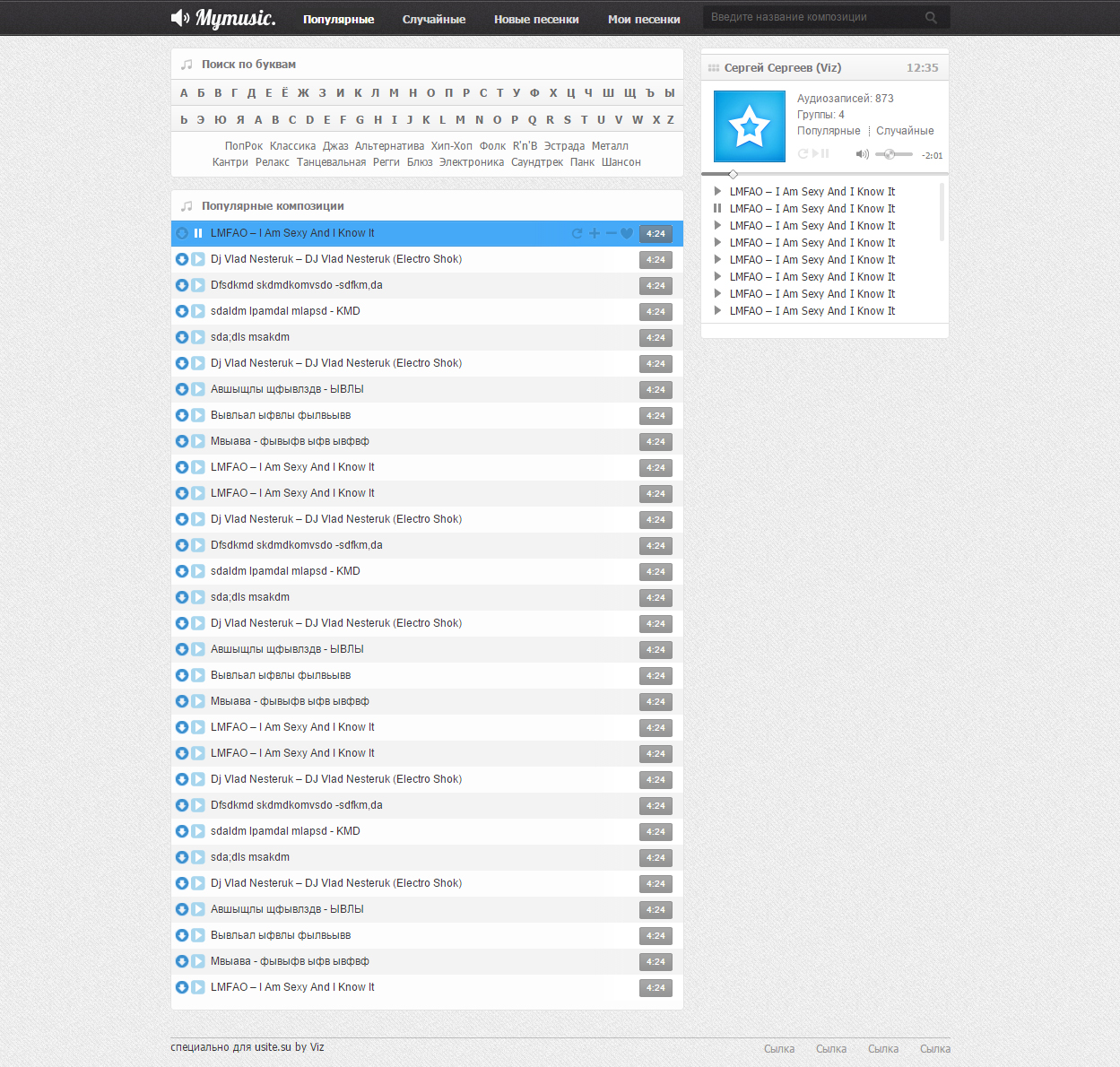The width and height of the screenshot is (1120, 1067).
Task: Click Популярные link in player panel
Action: (x=829, y=131)
